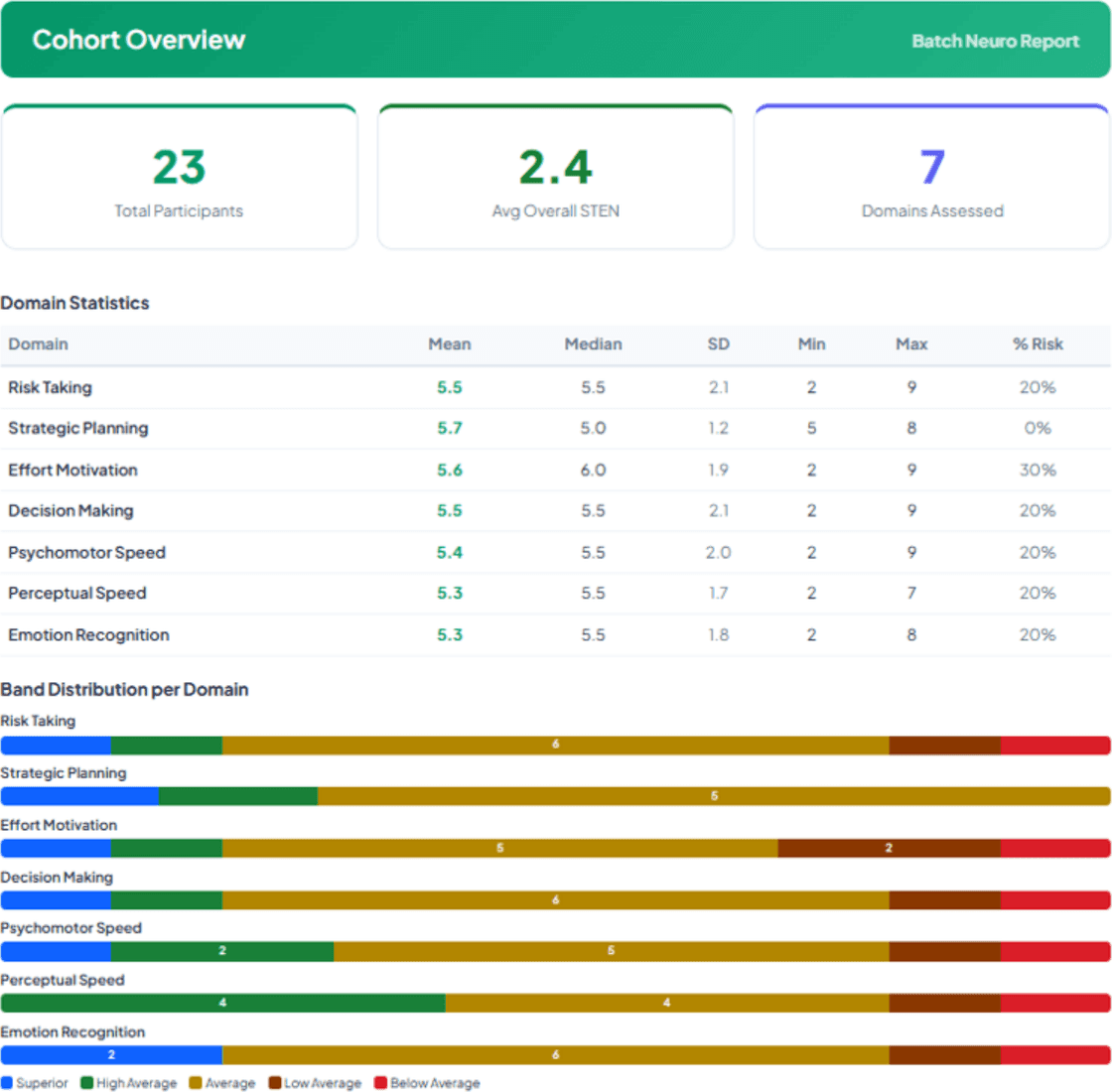Click the Psychomotor Speed bar's Average segment labeled 5
The height and width of the screenshot is (1092, 1112).
pos(612,951)
